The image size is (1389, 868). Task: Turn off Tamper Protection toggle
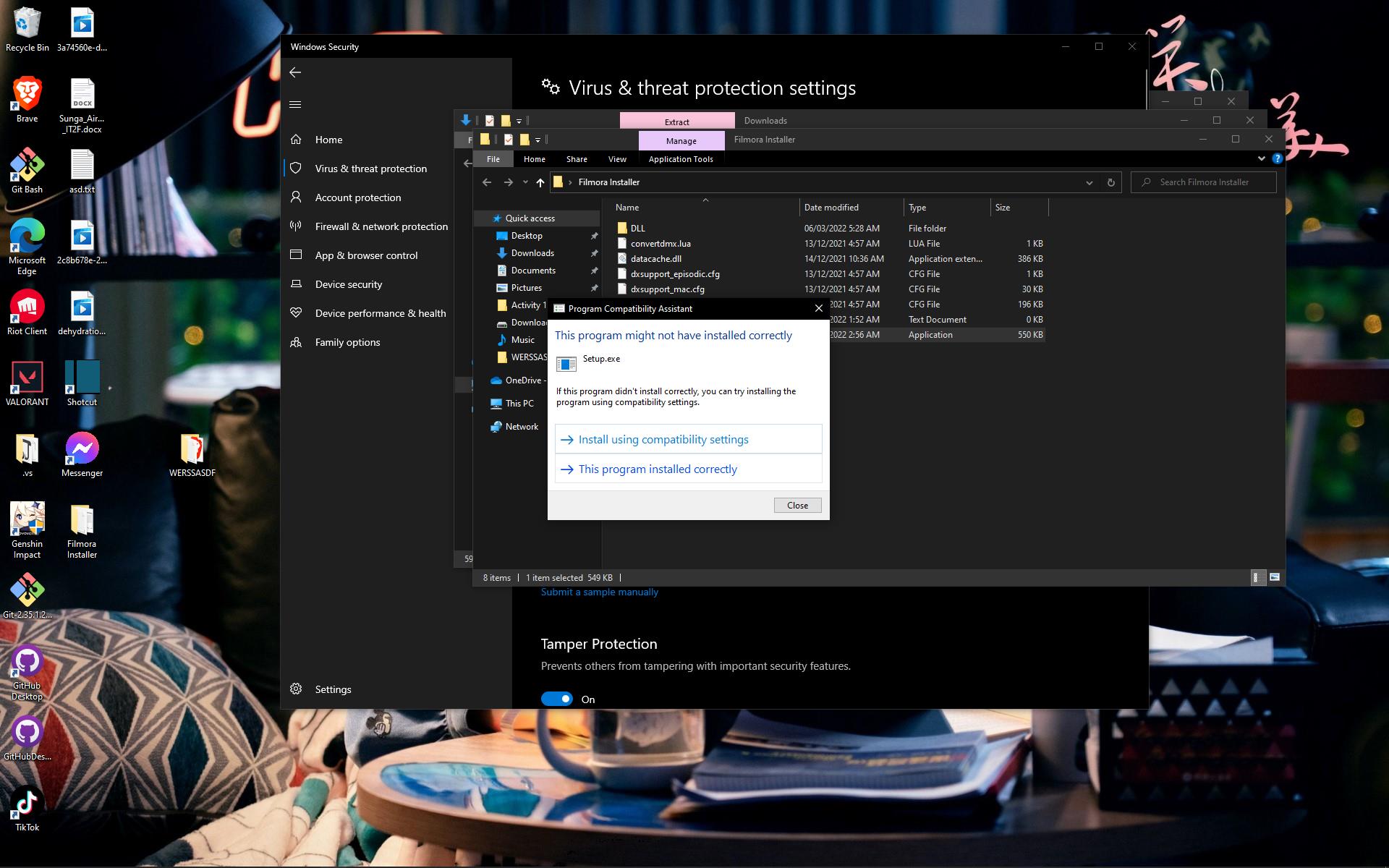pos(556,699)
